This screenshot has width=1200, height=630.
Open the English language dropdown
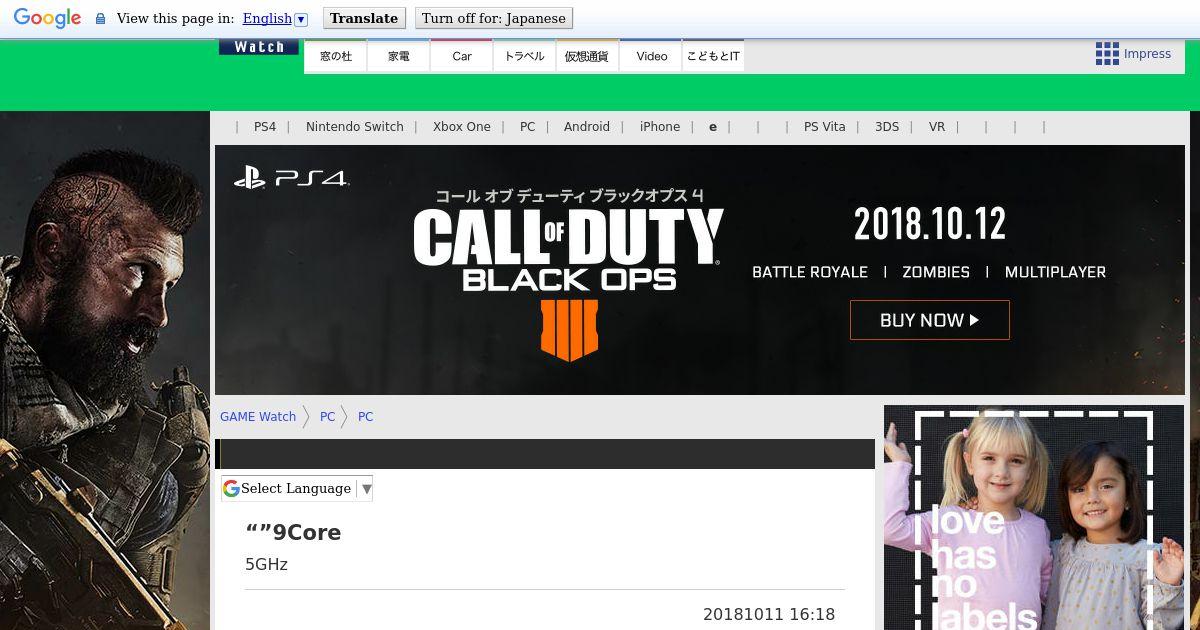click(x=275, y=18)
